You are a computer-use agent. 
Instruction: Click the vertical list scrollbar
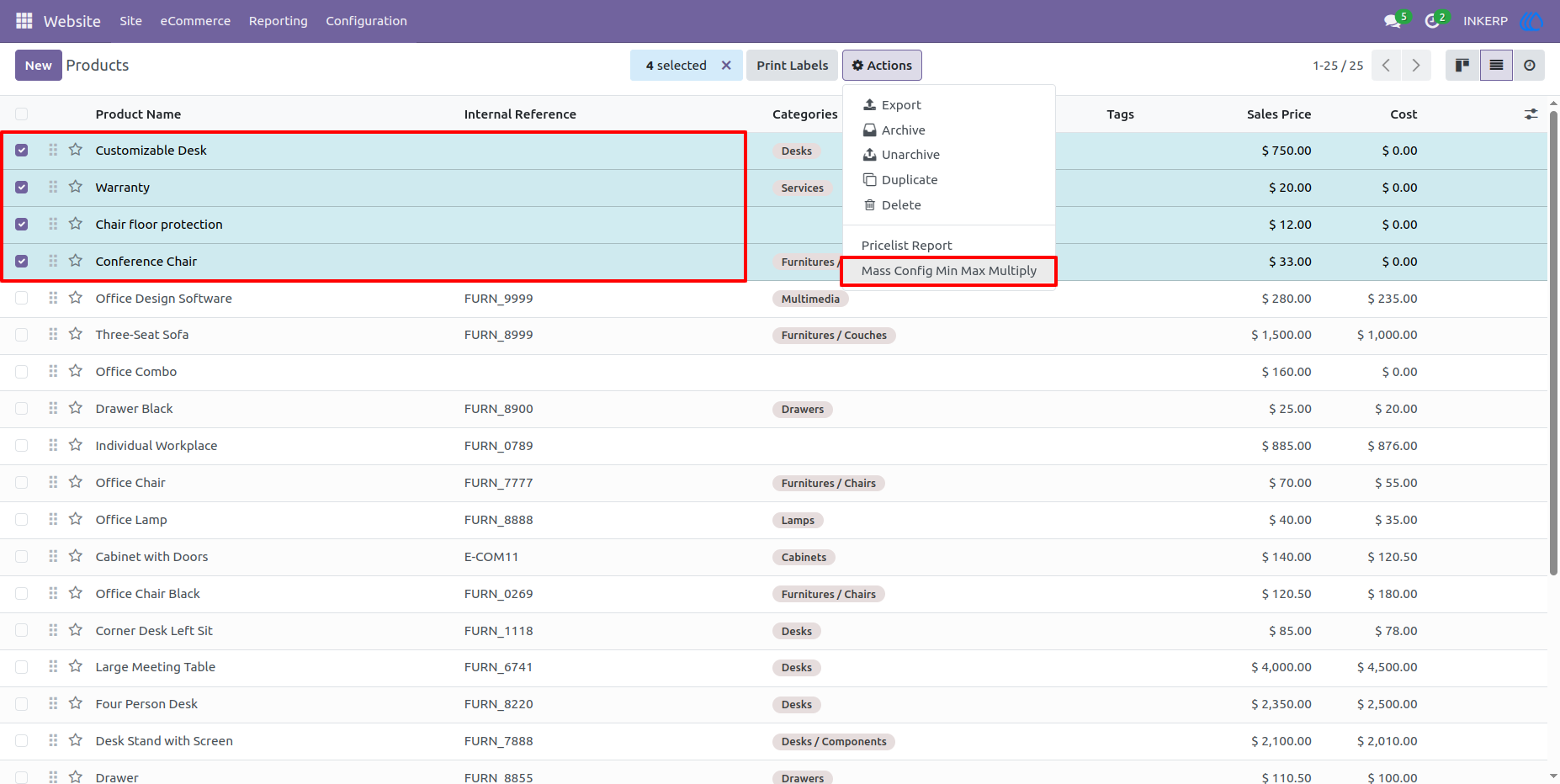(1553, 343)
